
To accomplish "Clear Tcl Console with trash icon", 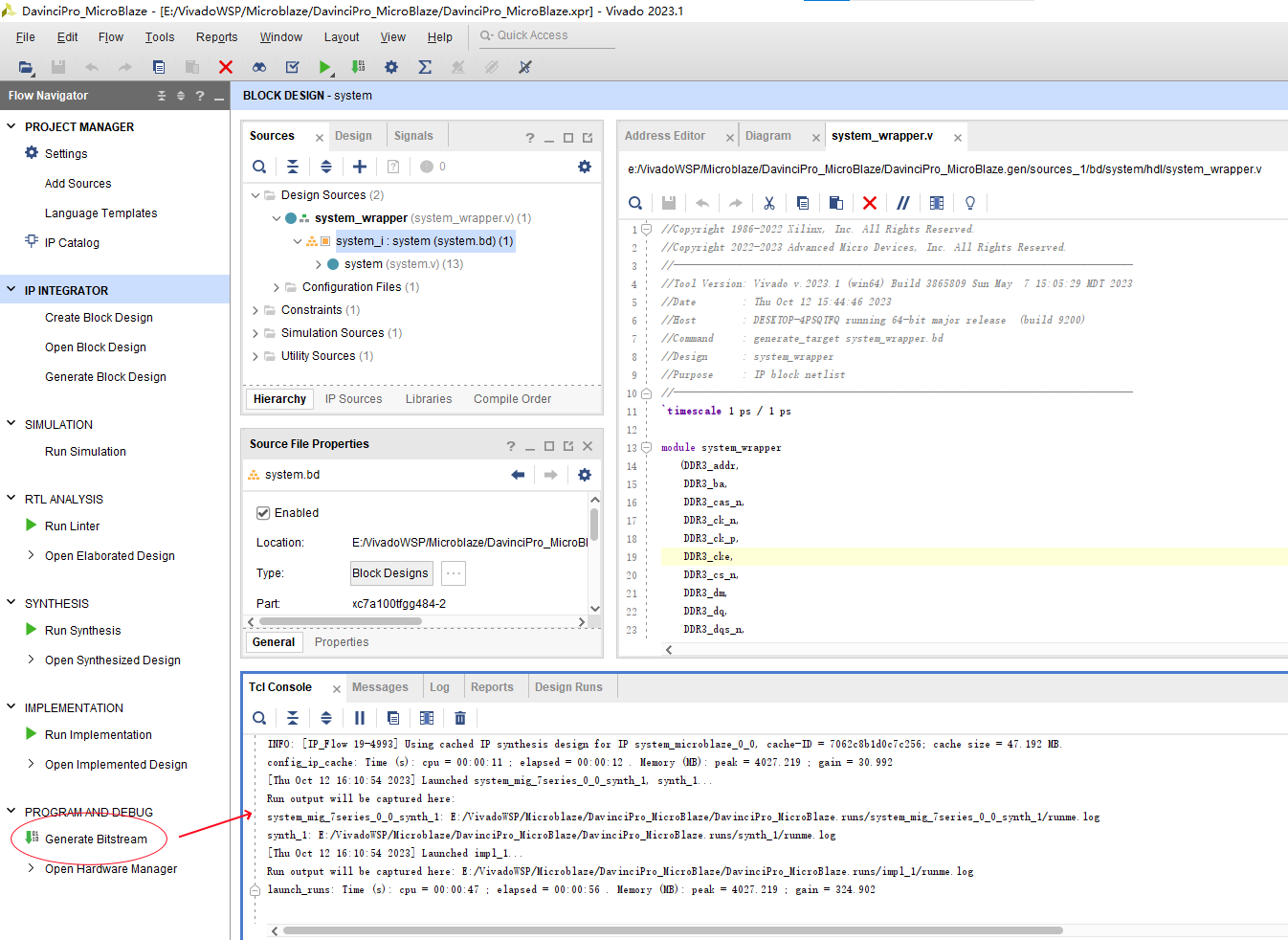I will [x=460, y=718].
